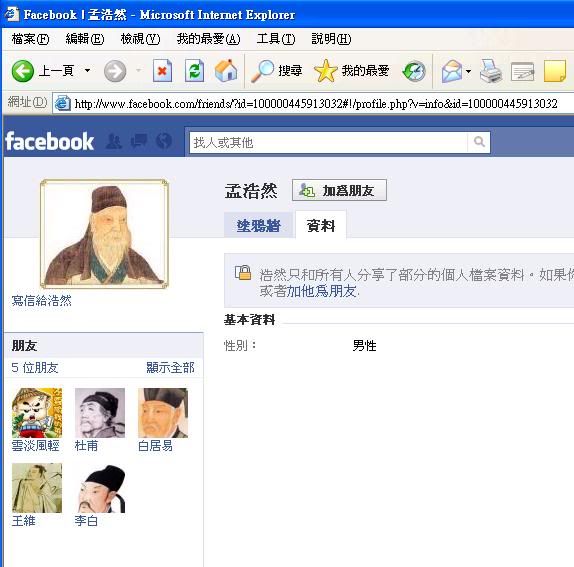Click the Mail envelope icon
Viewport: 574px width, 567px height.
[x=452, y=71]
